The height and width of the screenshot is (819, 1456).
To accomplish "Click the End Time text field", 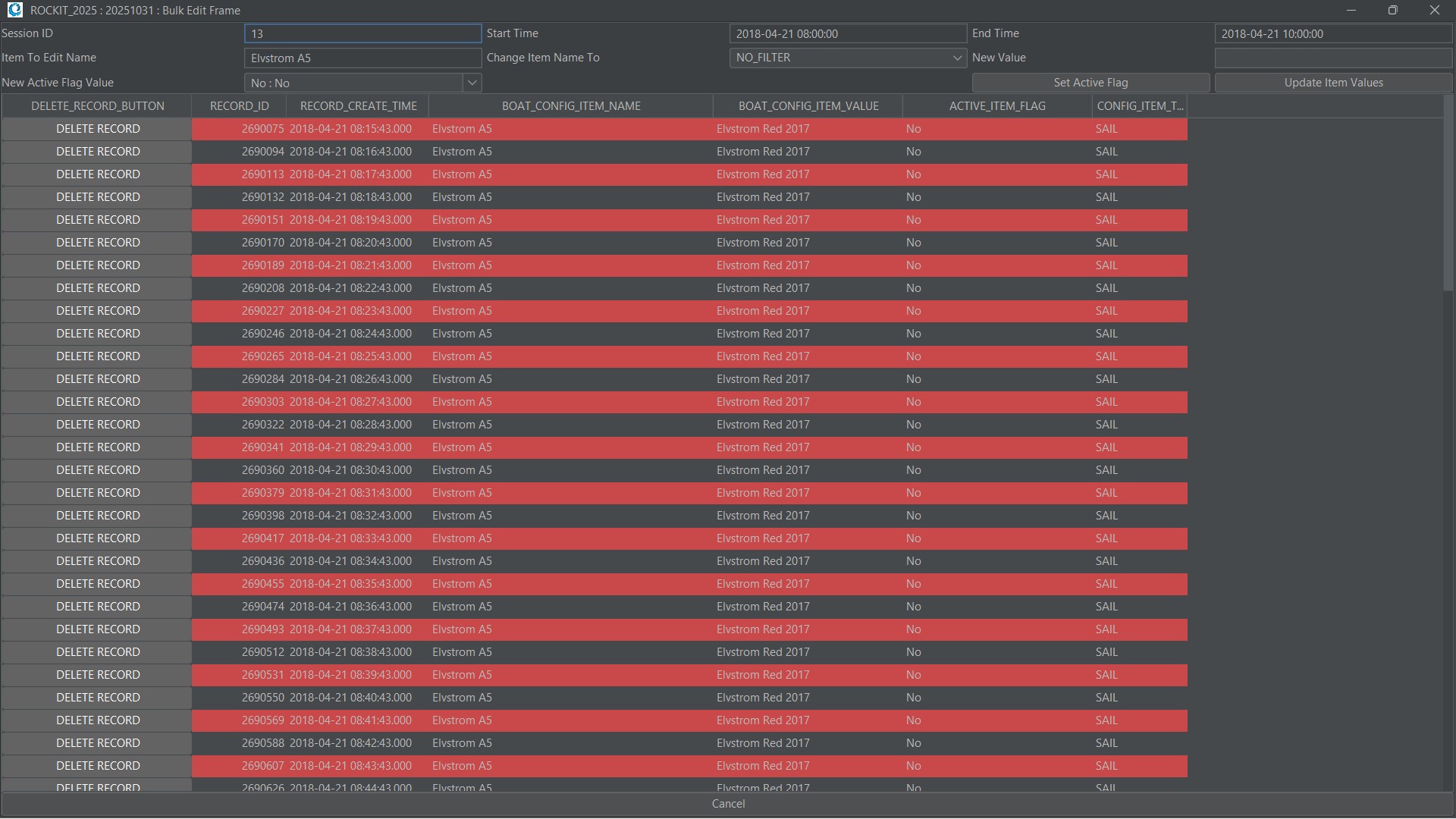I will [1332, 33].
